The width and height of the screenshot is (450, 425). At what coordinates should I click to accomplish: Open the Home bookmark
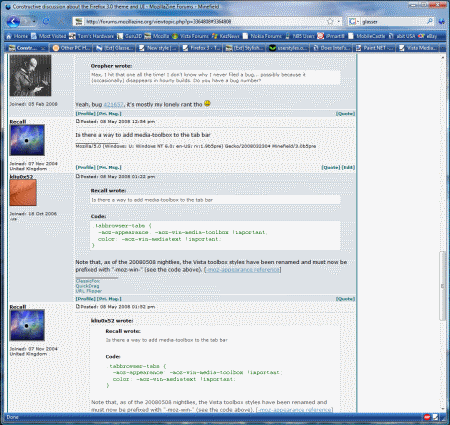pos(17,36)
